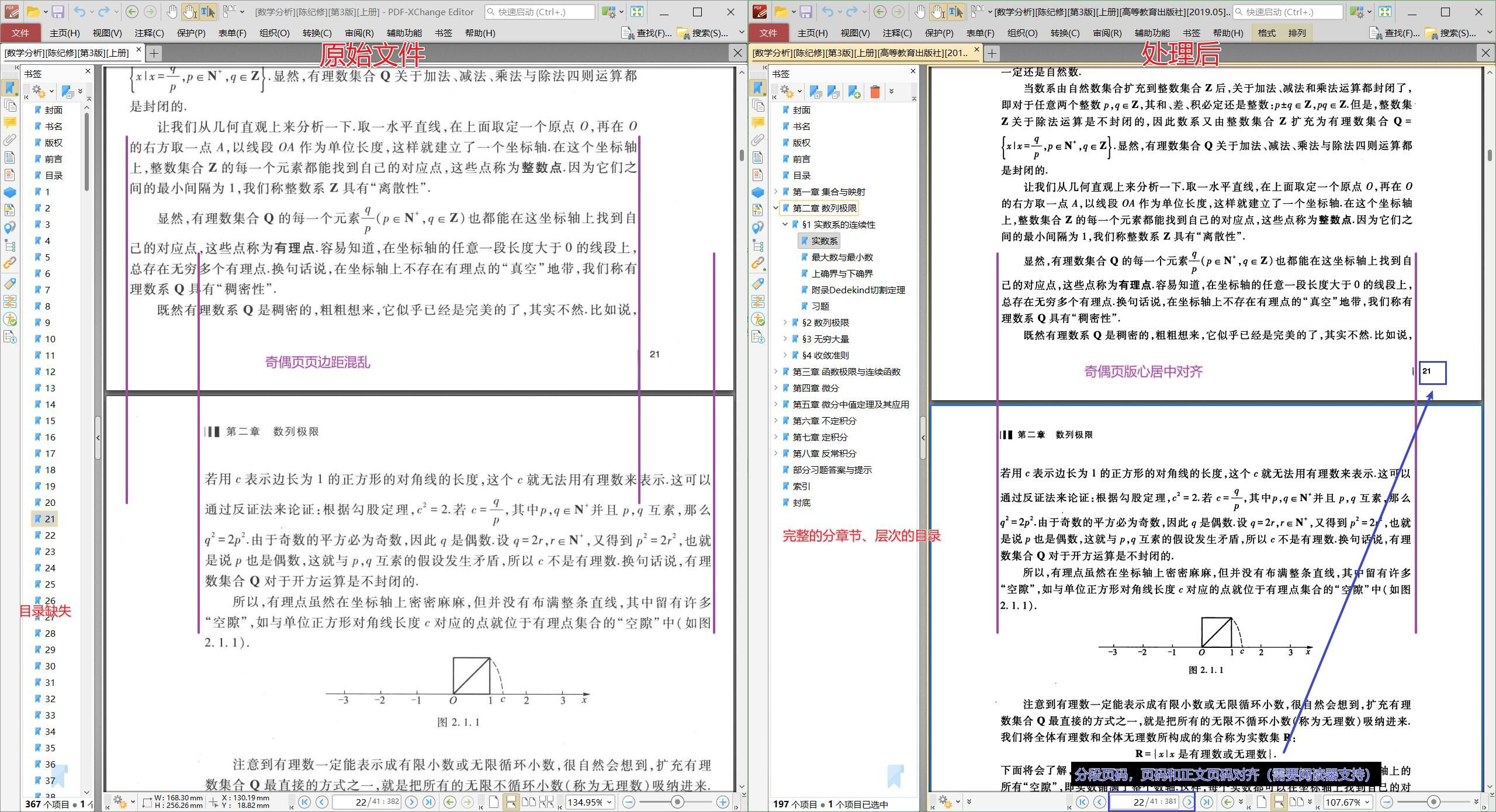This screenshot has height=812, width=1496.
Task: Click the red trash delete-bookmark icon
Action: (x=874, y=92)
